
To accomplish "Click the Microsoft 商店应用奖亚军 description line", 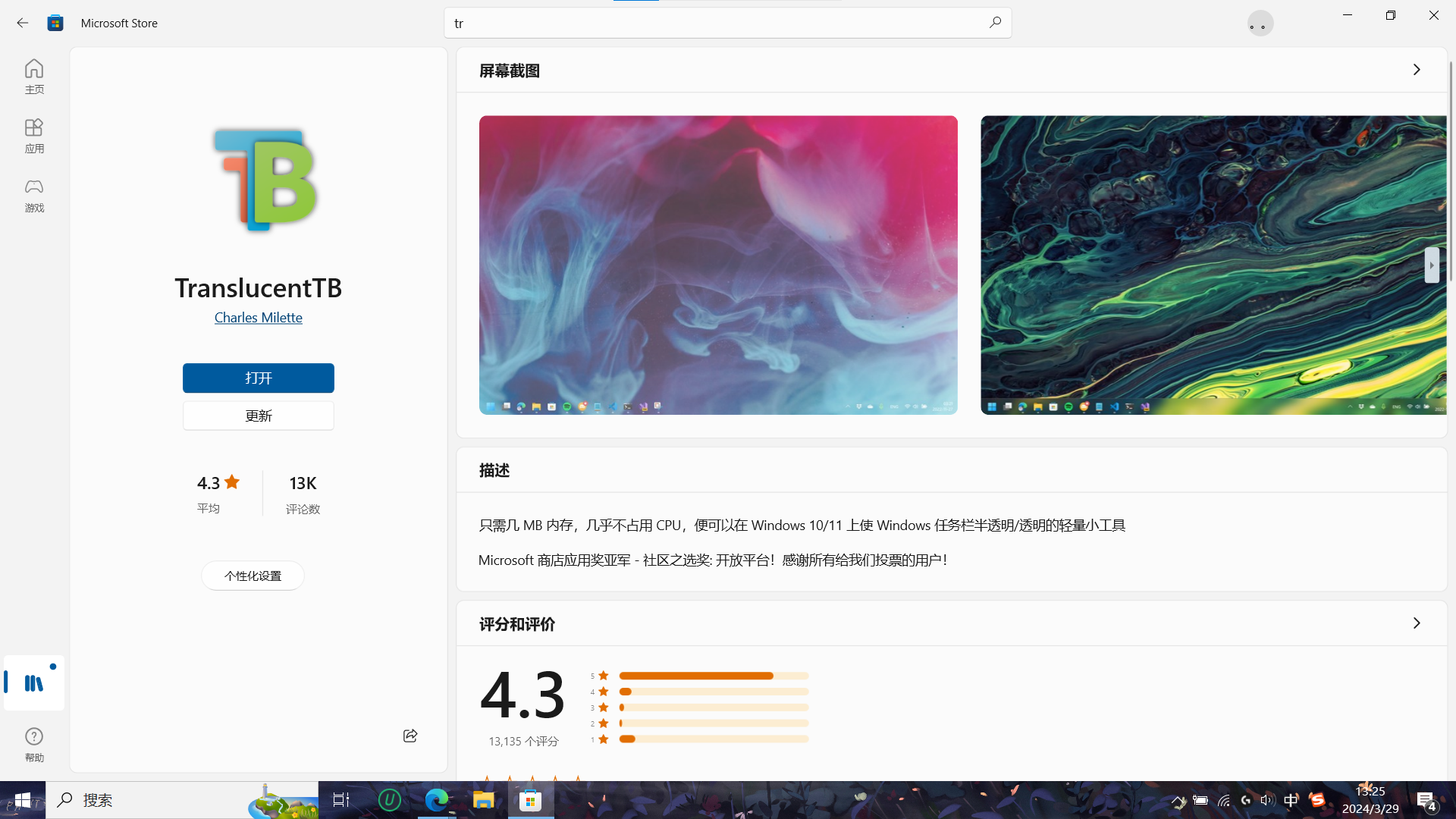I will point(713,560).
